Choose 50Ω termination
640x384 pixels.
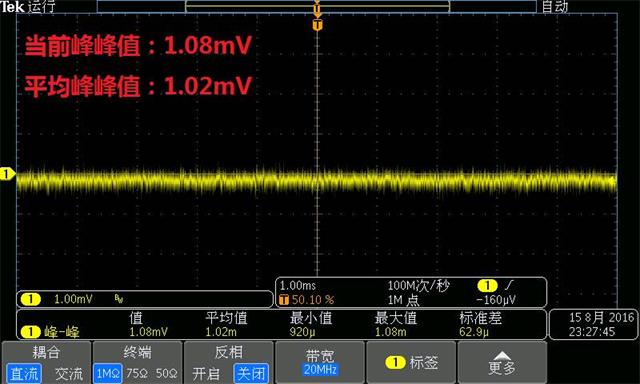coord(167,373)
